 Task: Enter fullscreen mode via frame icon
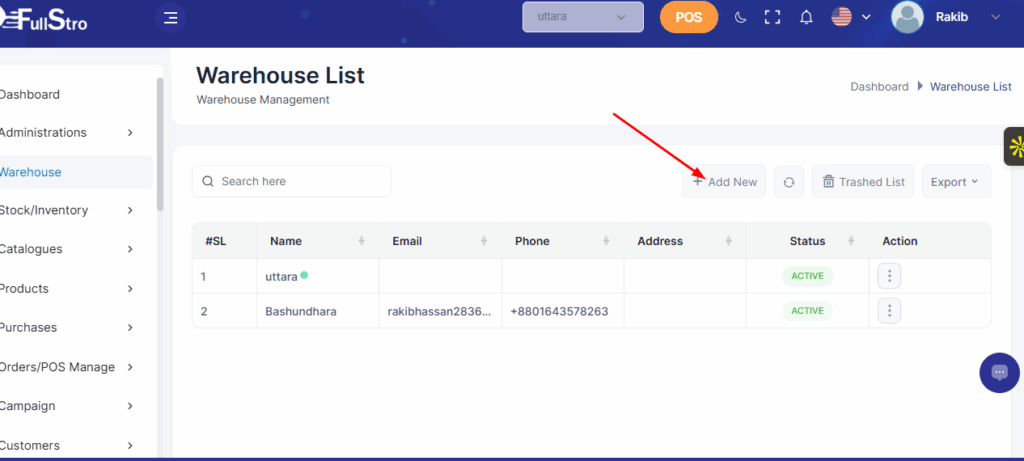point(771,17)
